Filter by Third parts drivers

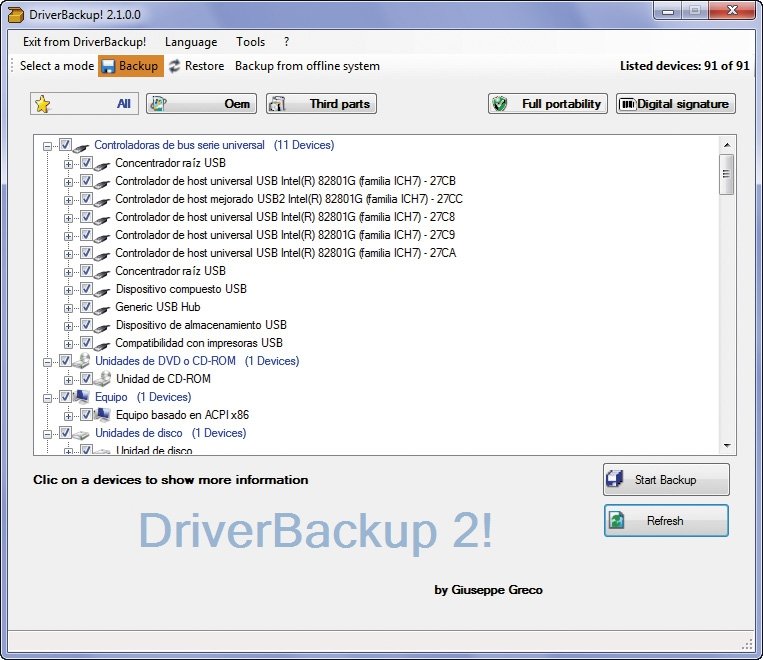(321, 104)
